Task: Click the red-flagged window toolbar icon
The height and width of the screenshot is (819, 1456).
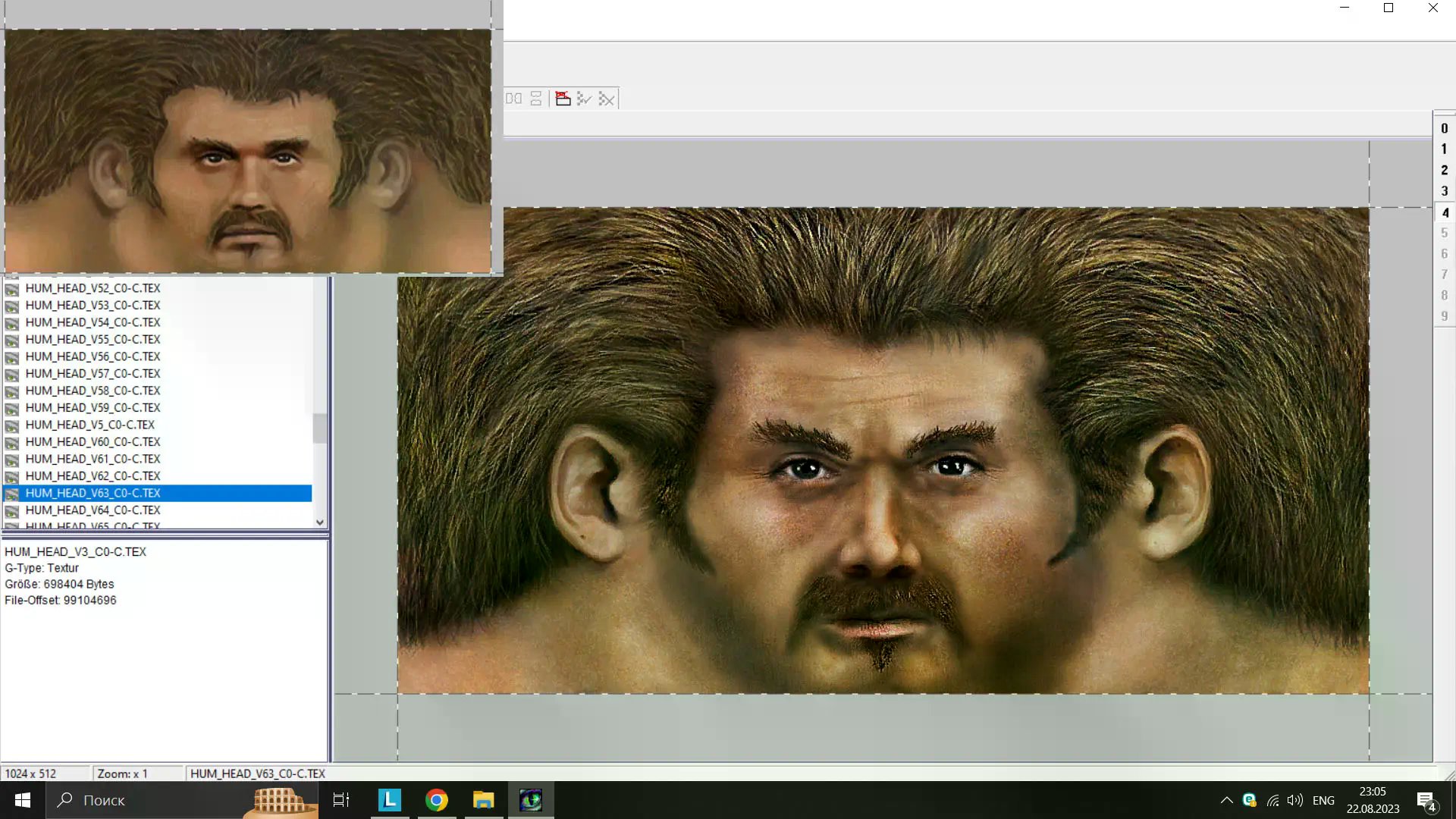Action: pyautogui.click(x=563, y=99)
